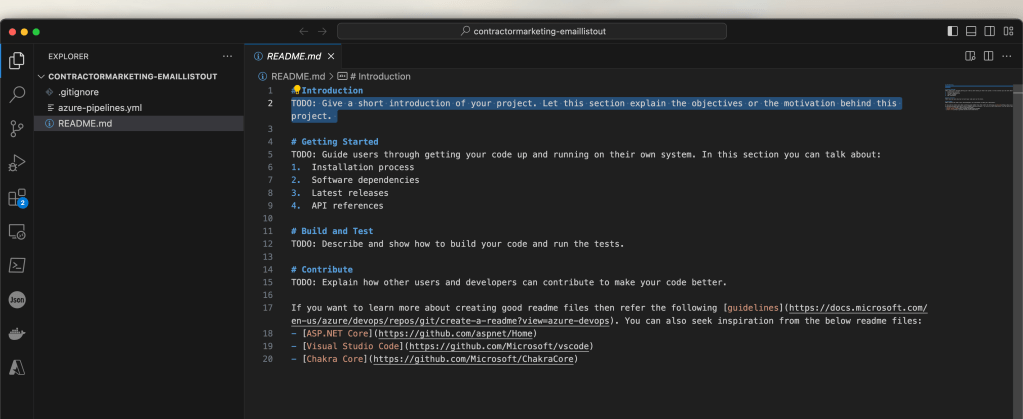Click the '# Contribute' heading

(x=322, y=270)
